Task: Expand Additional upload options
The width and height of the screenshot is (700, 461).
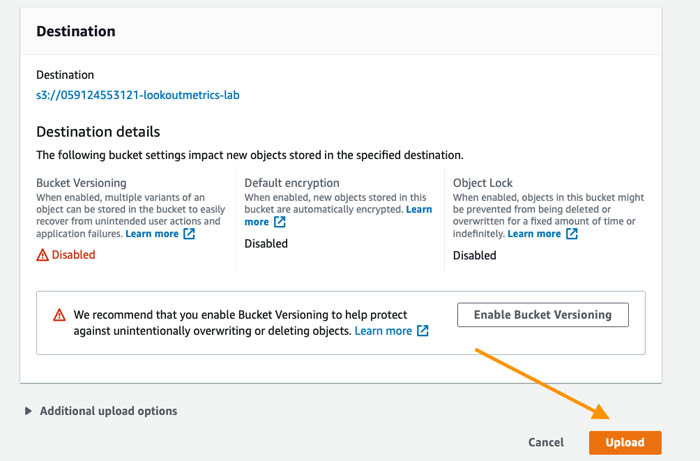Action: (101, 411)
